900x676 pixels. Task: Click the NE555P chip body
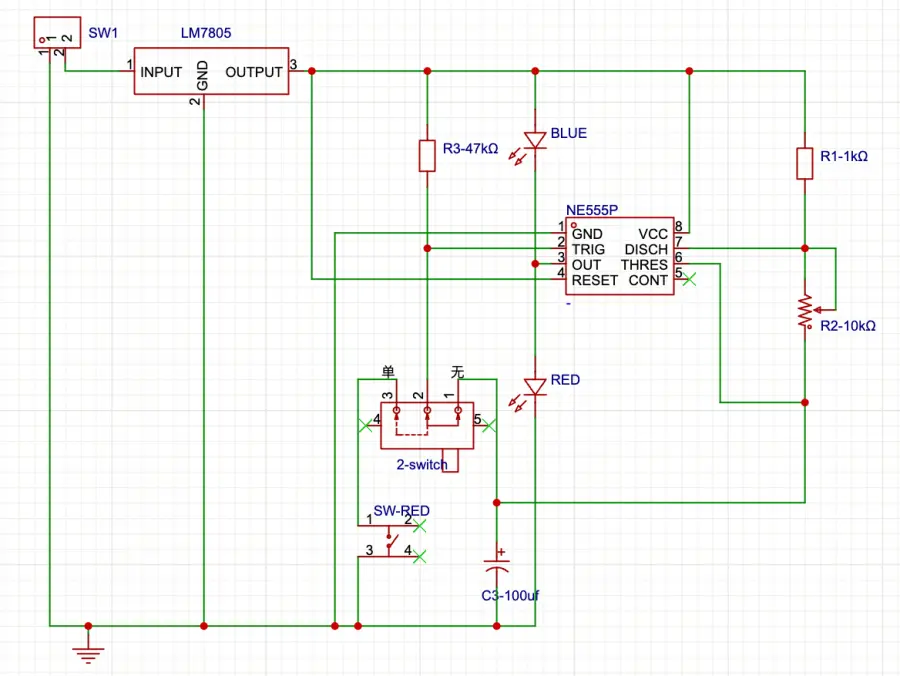coord(620,257)
